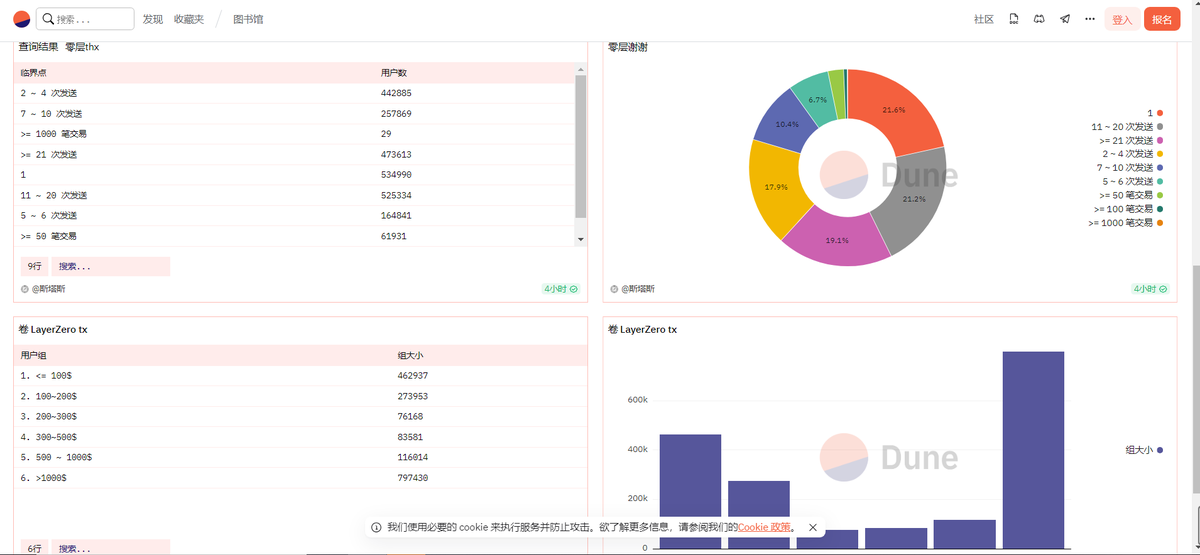Click the 17.9% yellow donut slice

(x=775, y=186)
